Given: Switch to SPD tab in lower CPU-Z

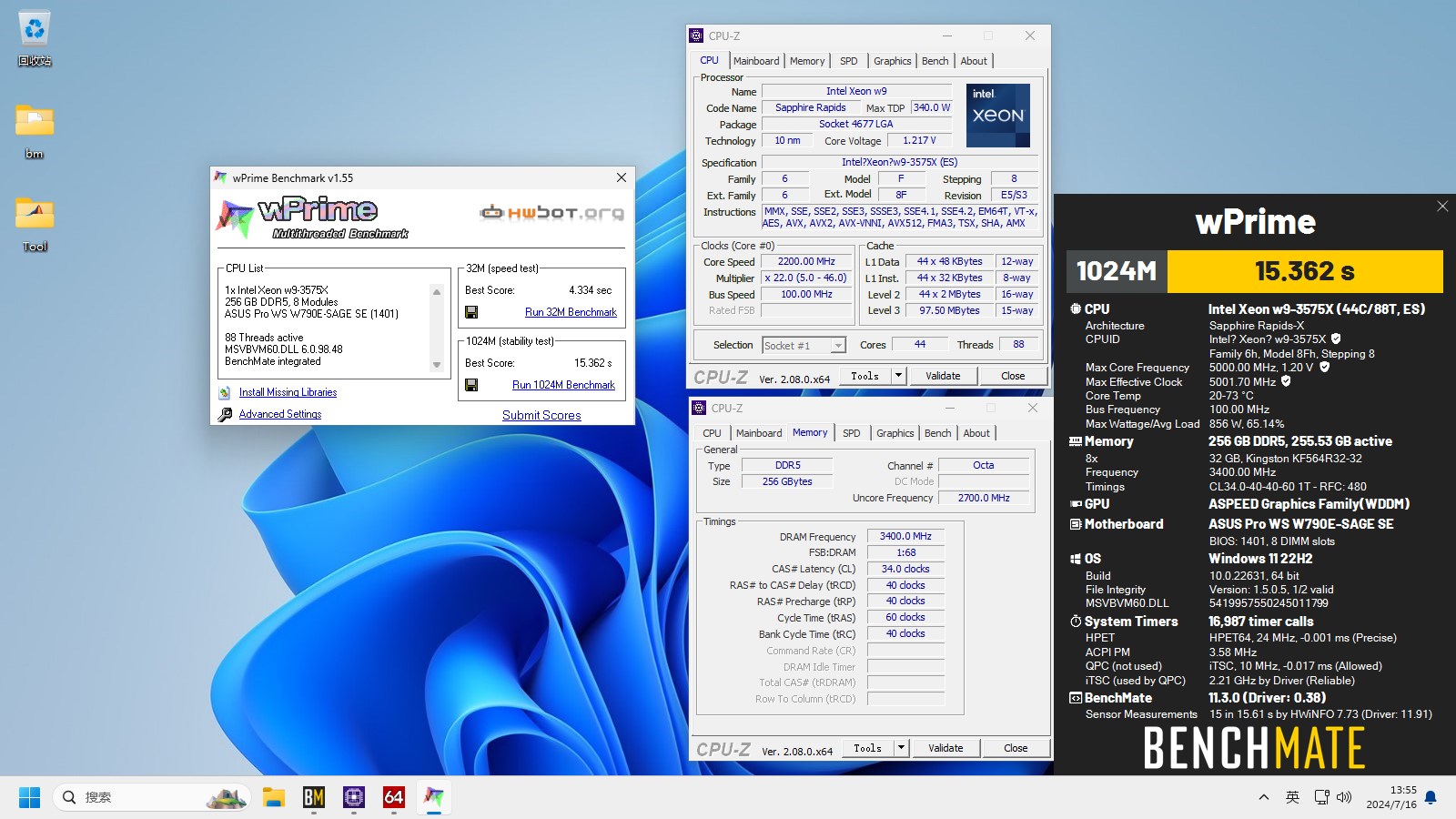Looking at the screenshot, I should 851,433.
